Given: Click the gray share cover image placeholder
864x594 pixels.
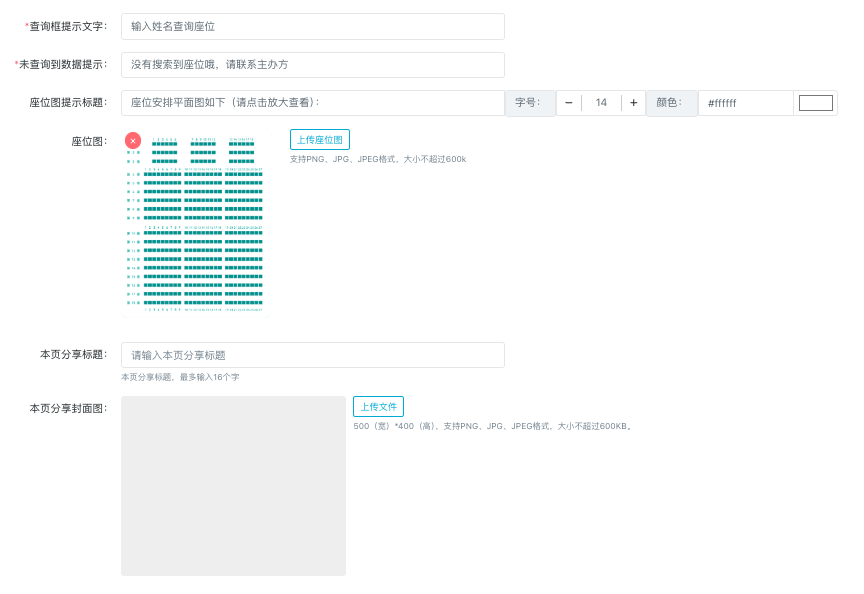Looking at the screenshot, I should pos(233,486).
